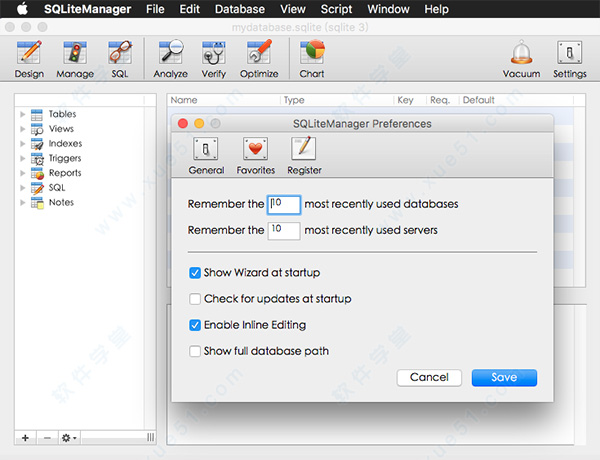
Task: Expand the Tables tree node
Action: 23,114
